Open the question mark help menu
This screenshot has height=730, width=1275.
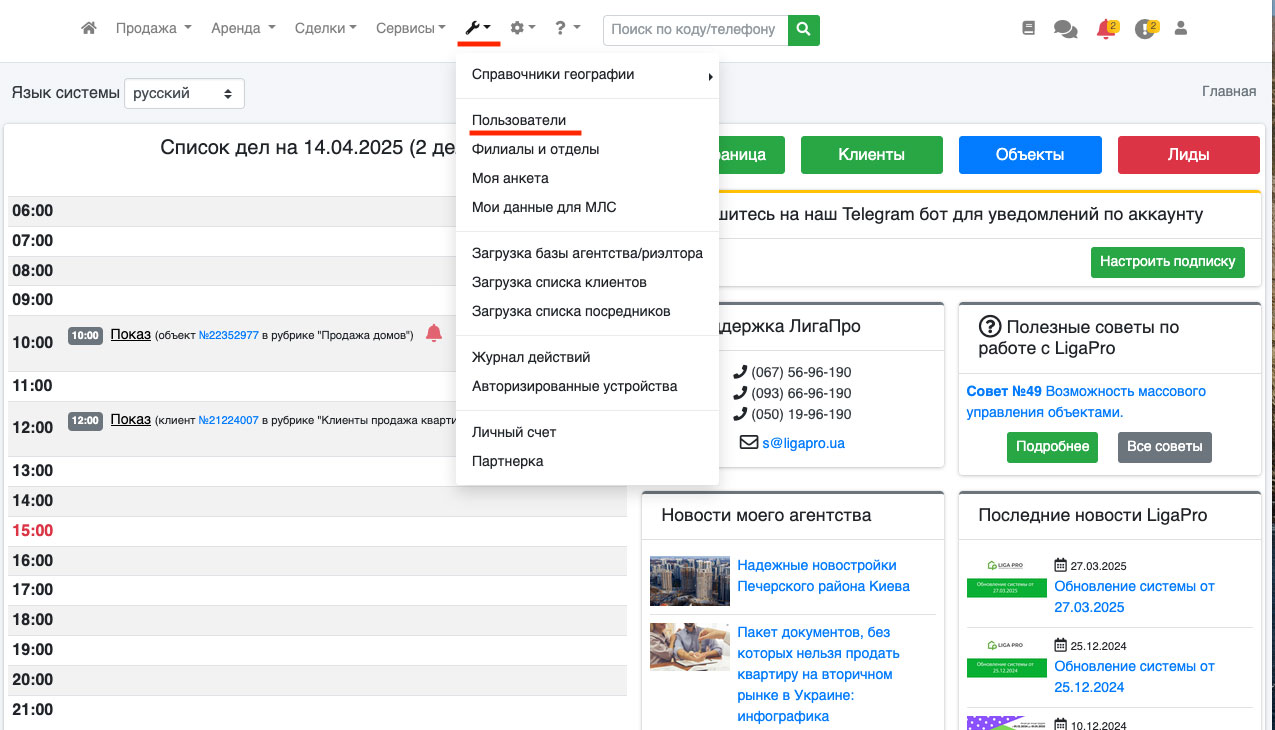(567, 29)
